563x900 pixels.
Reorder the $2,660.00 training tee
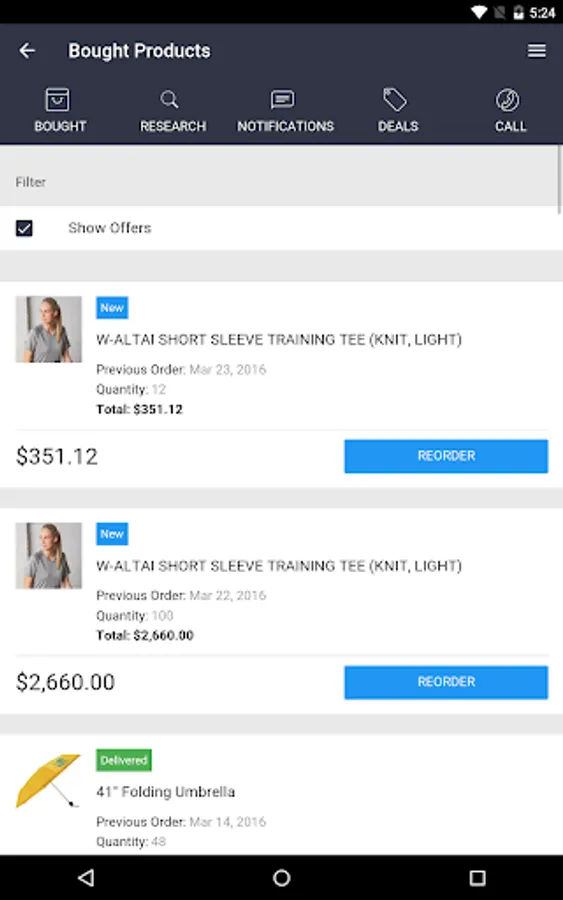point(446,682)
